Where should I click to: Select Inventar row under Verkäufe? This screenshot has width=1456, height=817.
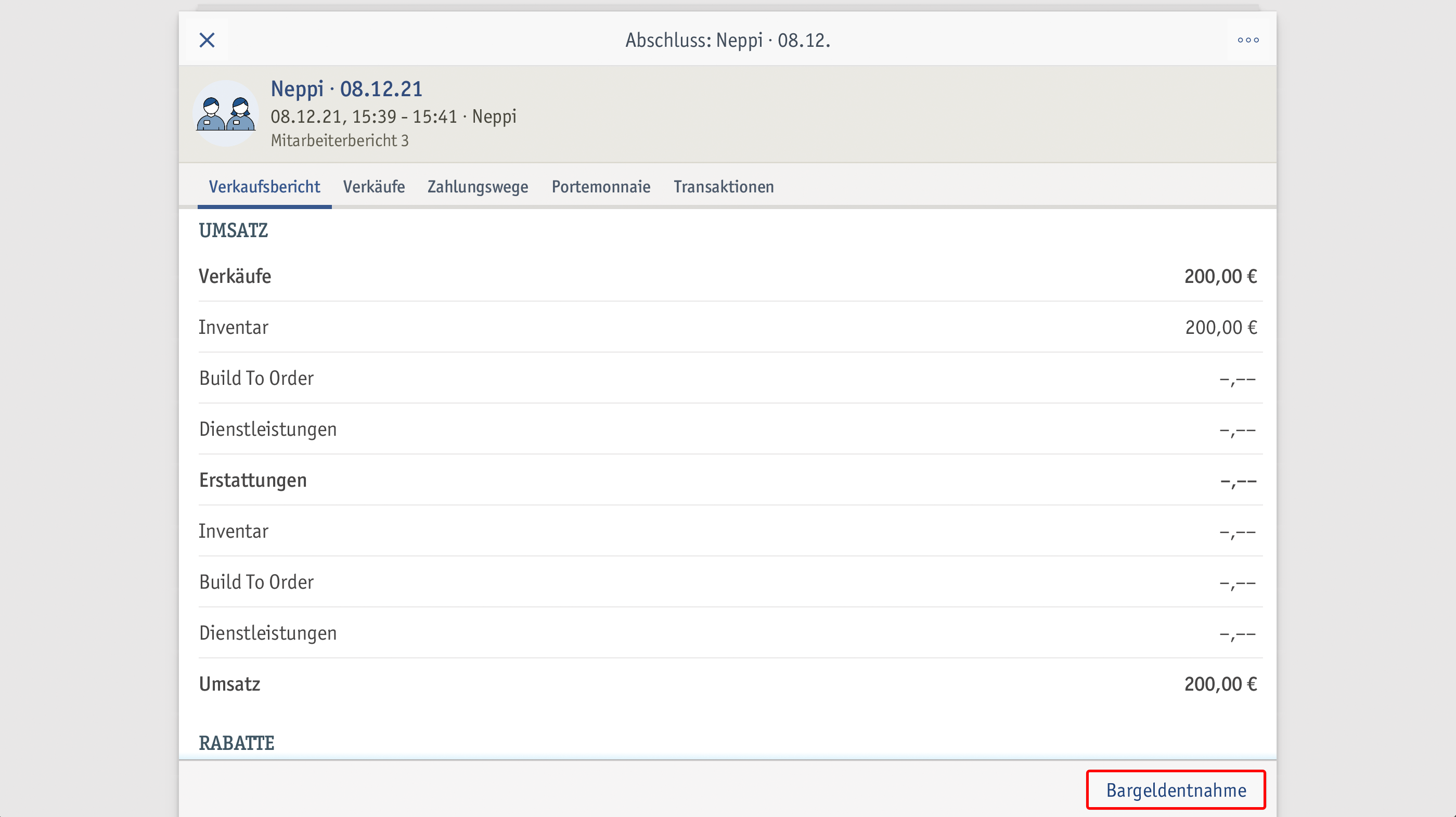click(x=730, y=327)
